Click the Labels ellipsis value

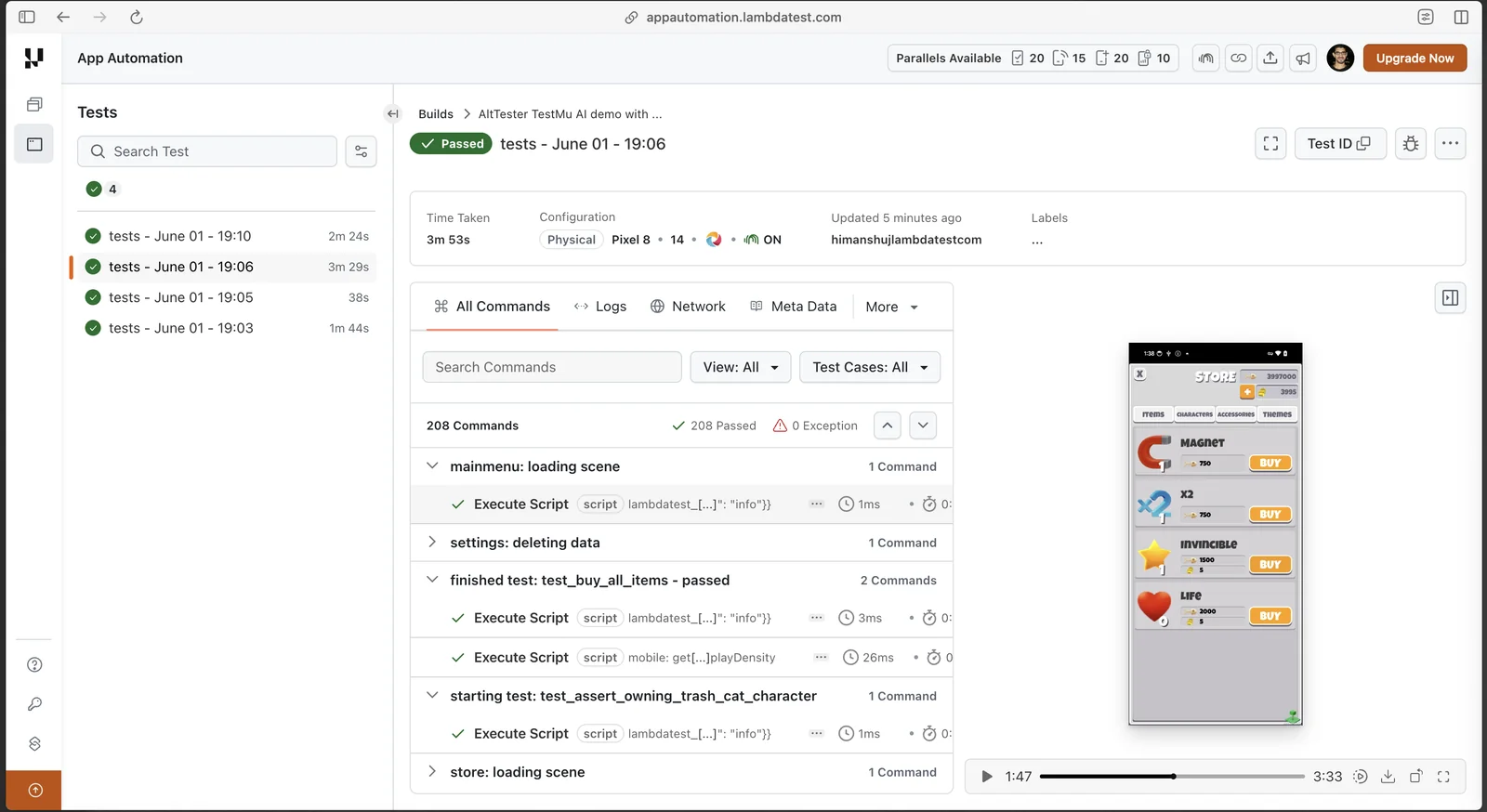coord(1037,240)
